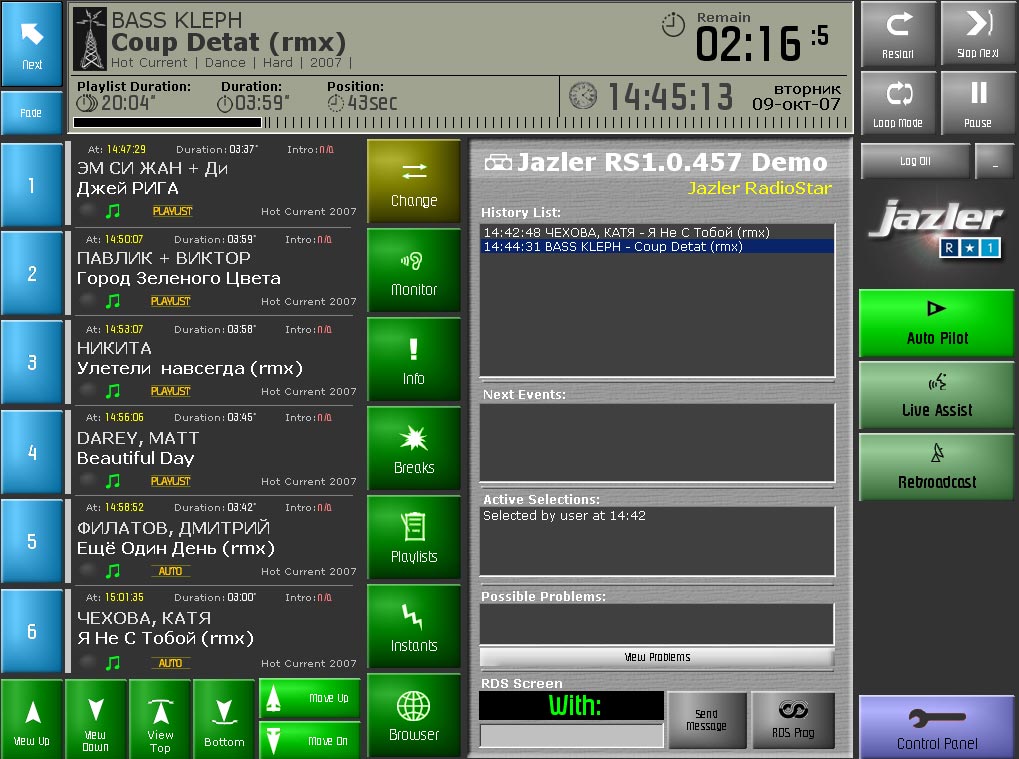Image resolution: width=1019 pixels, height=759 pixels.
Task: Toggle Loop Mode
Action: pos(898,103)
